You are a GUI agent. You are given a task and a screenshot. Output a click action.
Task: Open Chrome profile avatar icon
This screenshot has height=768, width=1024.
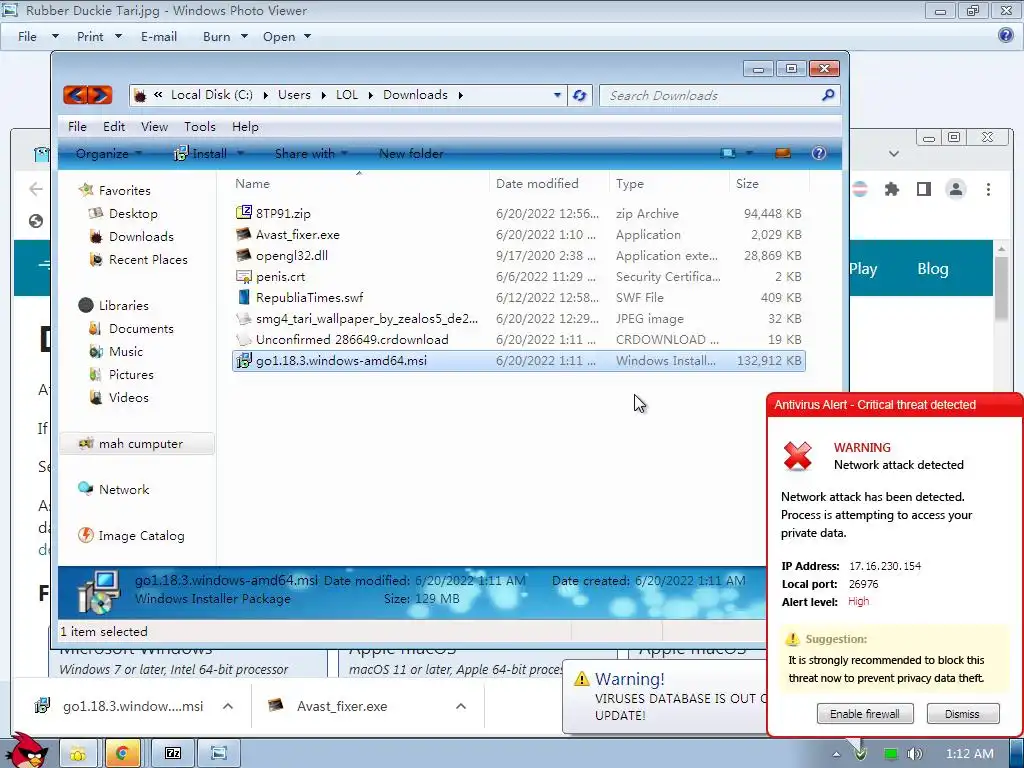click(955, 189)
